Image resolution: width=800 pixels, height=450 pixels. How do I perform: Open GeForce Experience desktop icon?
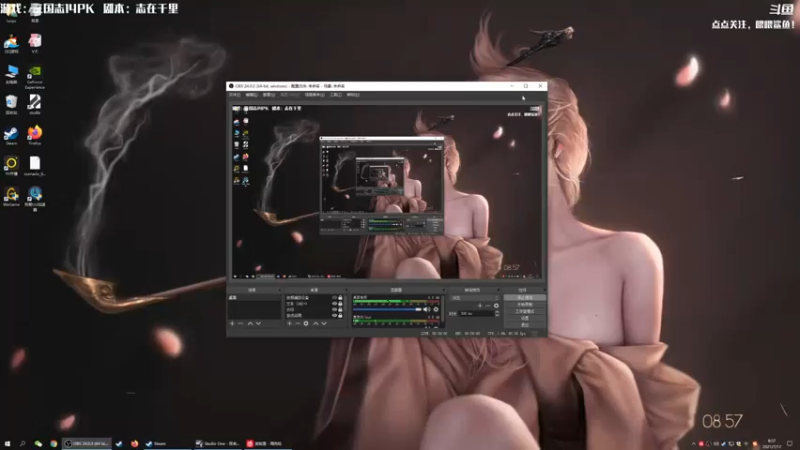pos(35,78)
